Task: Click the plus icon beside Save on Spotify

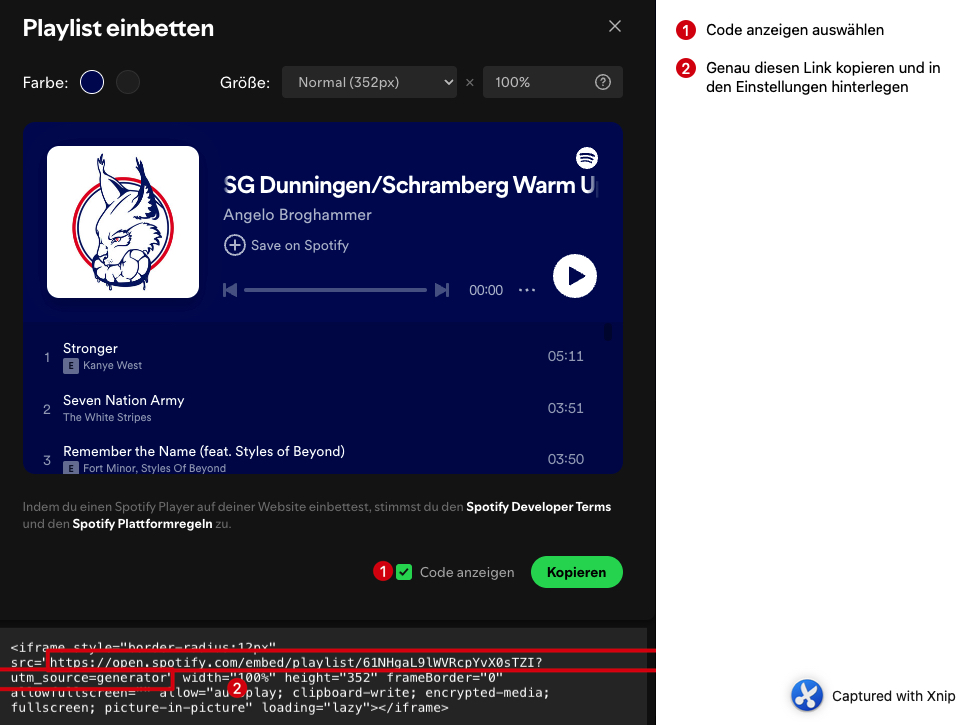Action: 234,244
